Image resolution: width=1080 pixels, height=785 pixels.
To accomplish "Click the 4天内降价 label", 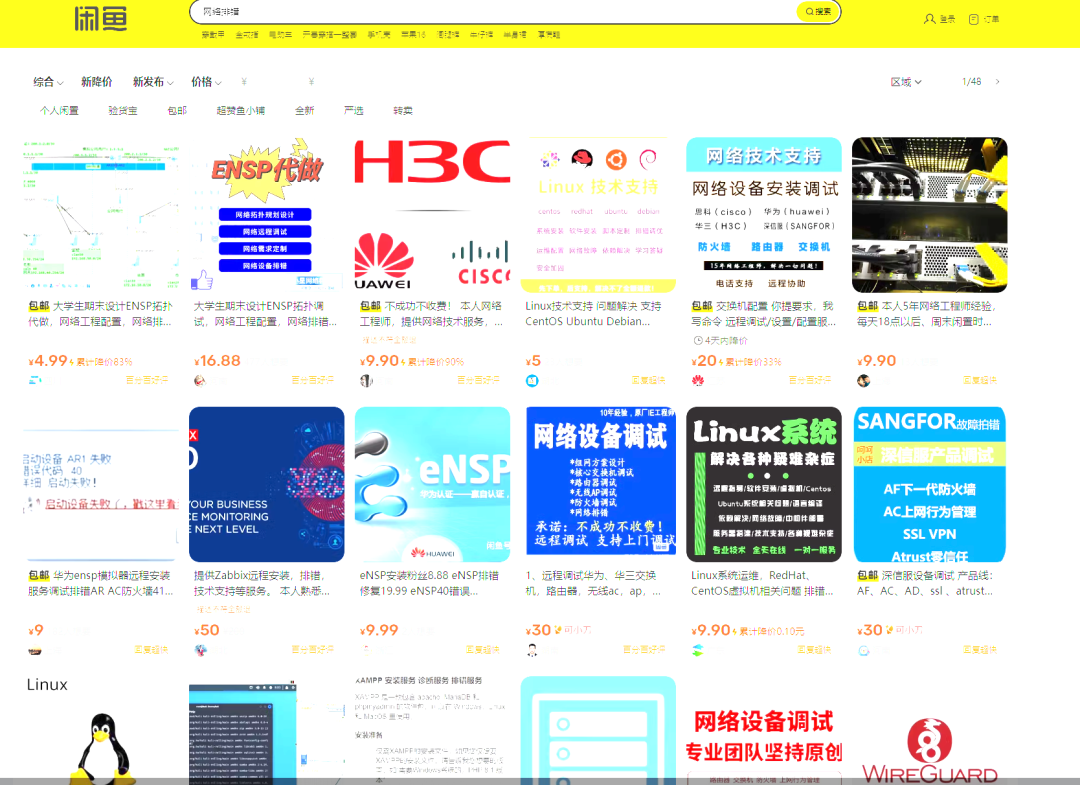I will (x=720, y=341).
